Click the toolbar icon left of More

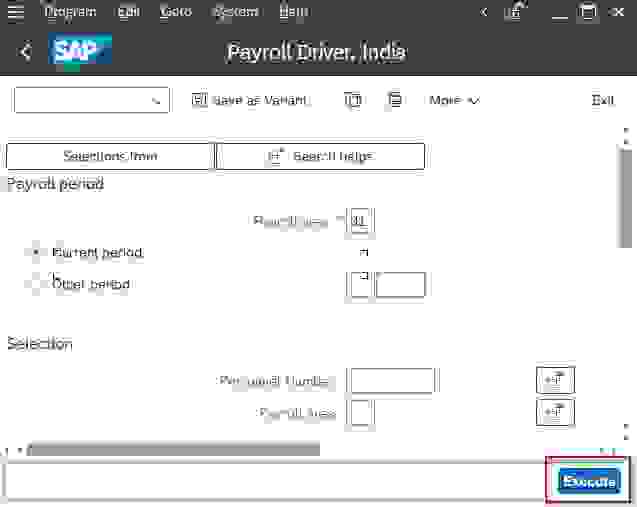[394, 100]
